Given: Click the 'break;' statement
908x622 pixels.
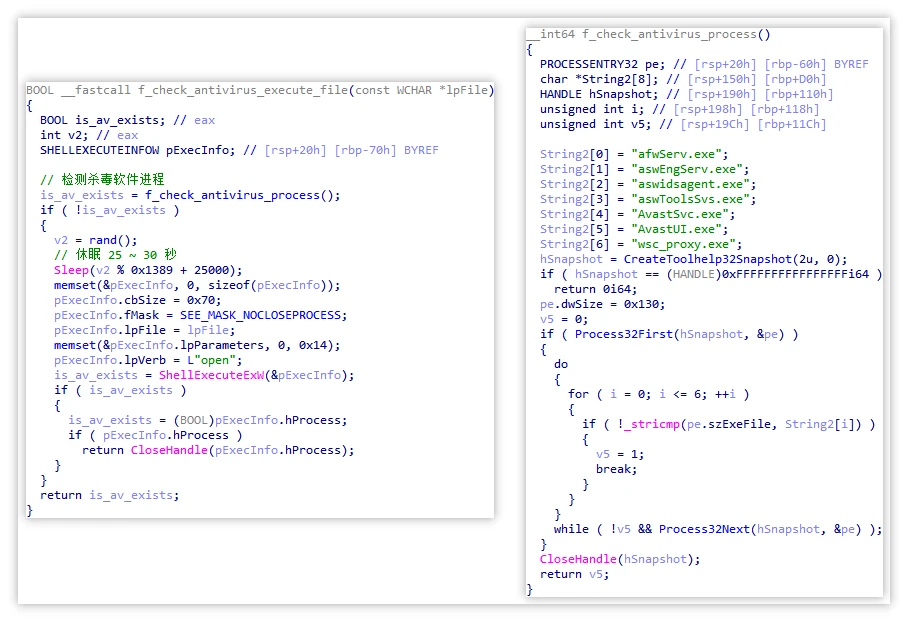Looking at the screenshot, I should point(617,469).
